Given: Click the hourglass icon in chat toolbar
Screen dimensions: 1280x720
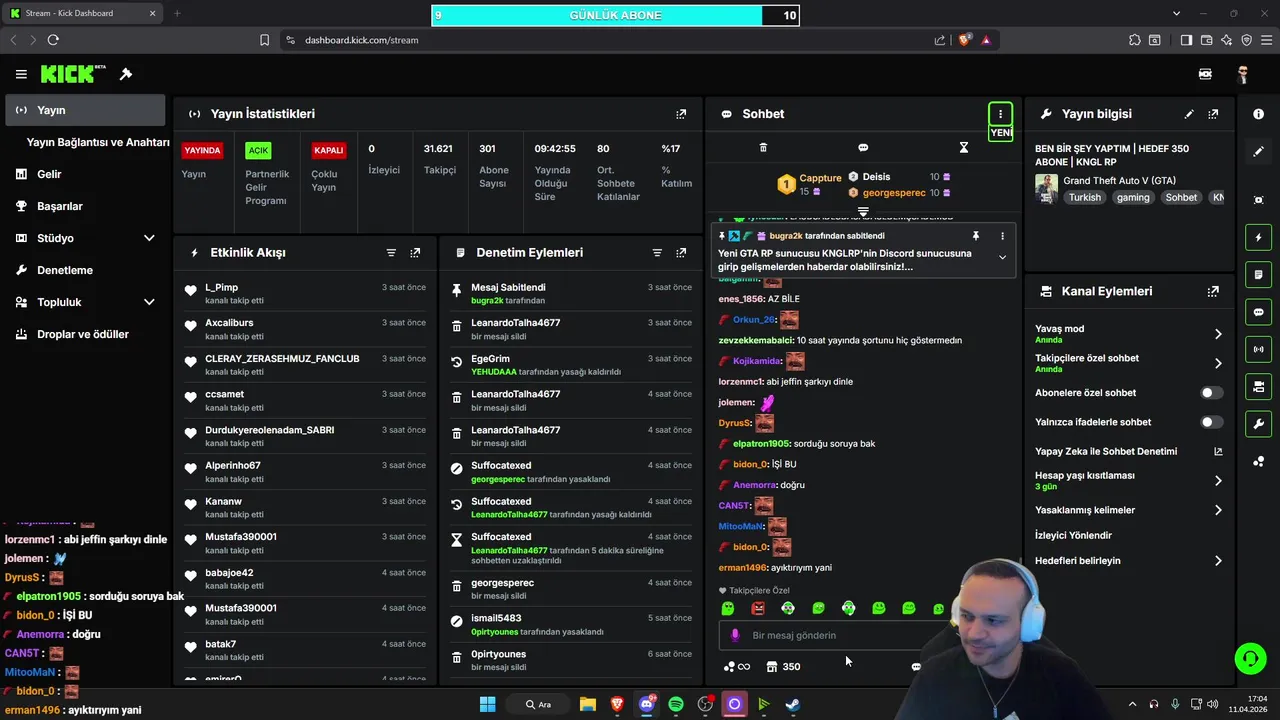Looking at the screenshot, I should (x=963, y=147).
